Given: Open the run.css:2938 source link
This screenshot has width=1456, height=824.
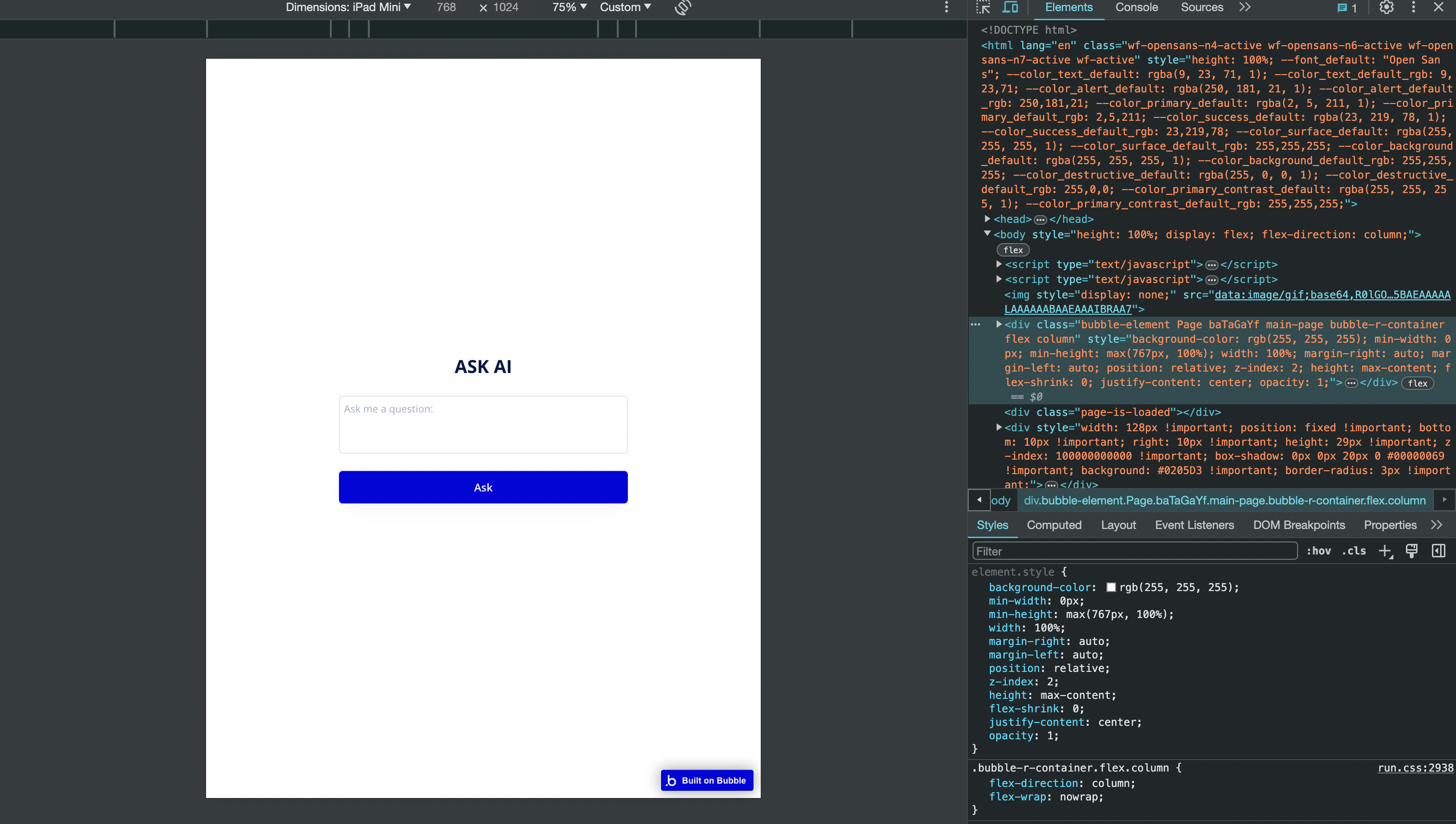Looking at the screenshot, I should click(1415, 767).
